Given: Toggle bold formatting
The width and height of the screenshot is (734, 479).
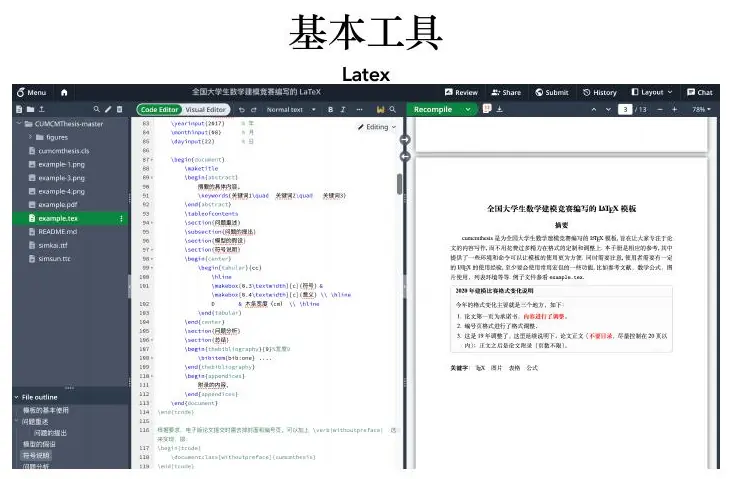Looking at the screenshot, I should 330,110.
